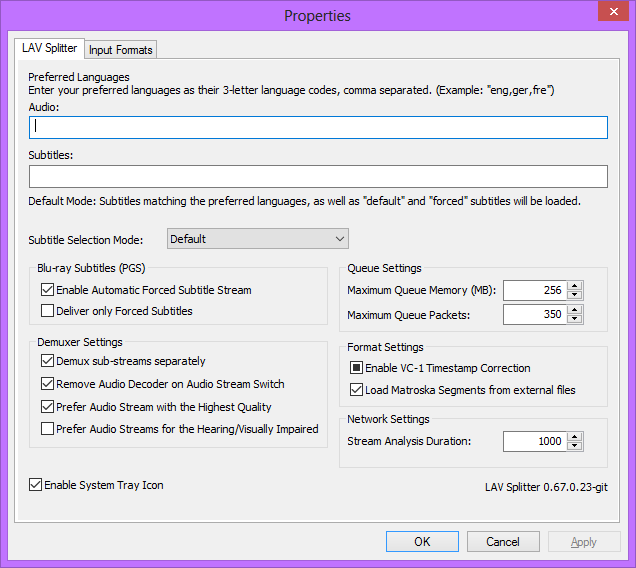Increase Stream Analysis Duration with up arrow
636x568 pixels.
coord(574,437)
